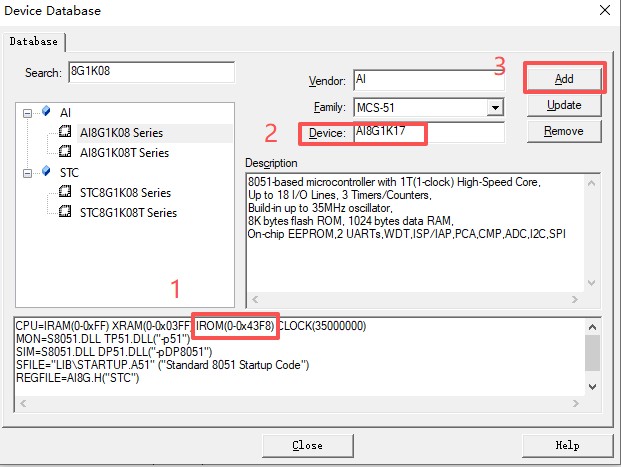Image resolution: width=621 pixels, height=467 pixels.
Task: Select STC8G1K08 Series in device tree
Action: pyautogui.click(x=125, y=193)
